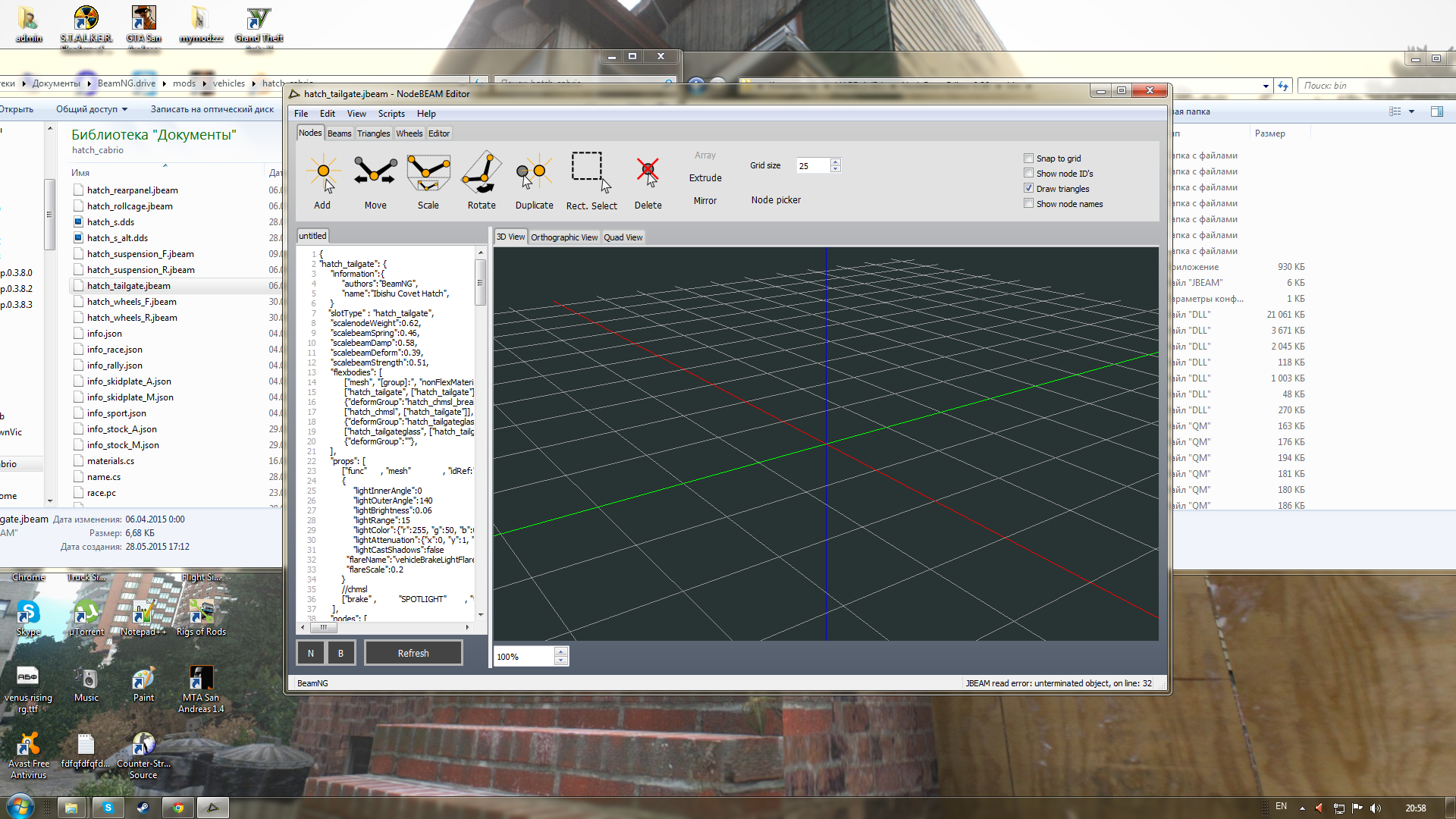Select the Delete node tool
Viewport: 1456px width, 819px height.
point(648,180)
